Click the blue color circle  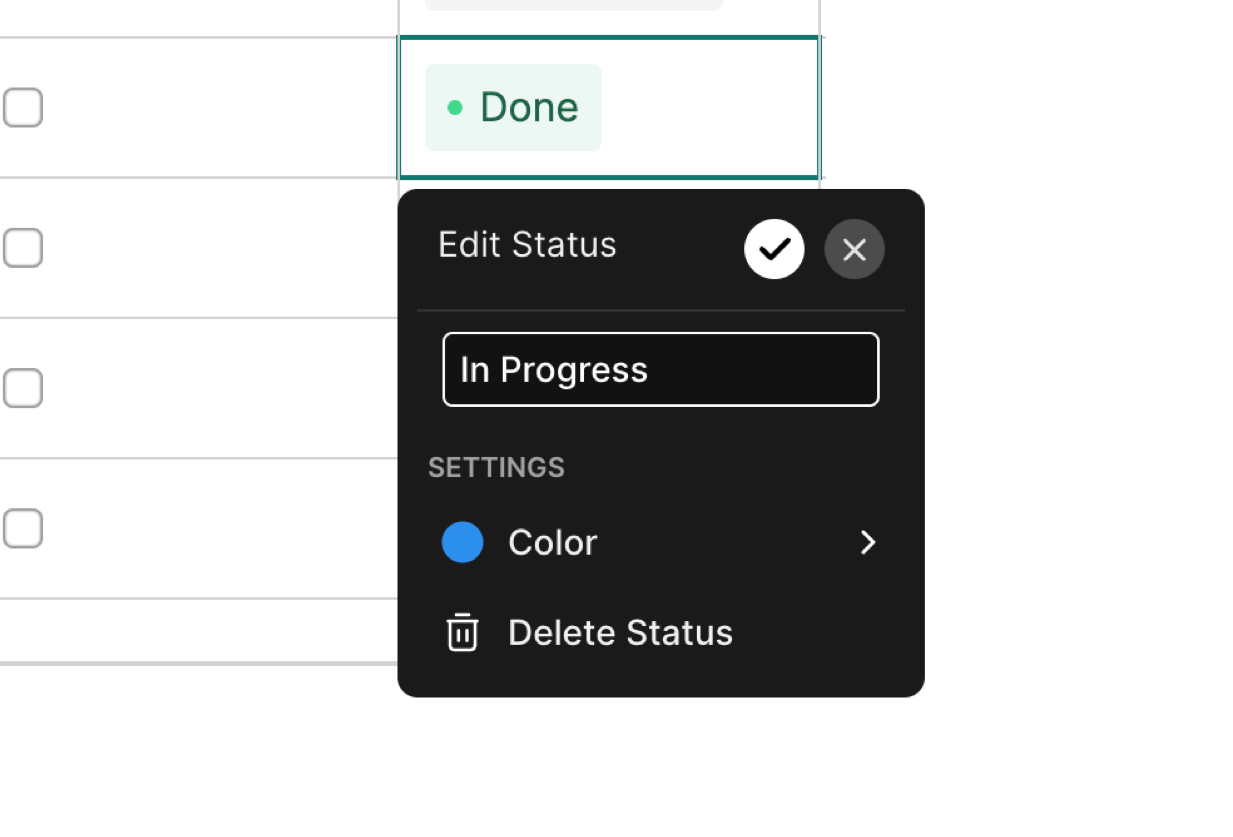[x=463, y=542]
